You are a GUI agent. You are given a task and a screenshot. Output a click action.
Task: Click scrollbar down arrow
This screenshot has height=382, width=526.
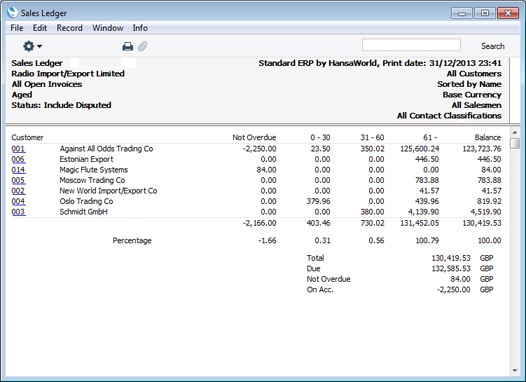(515, 371)
